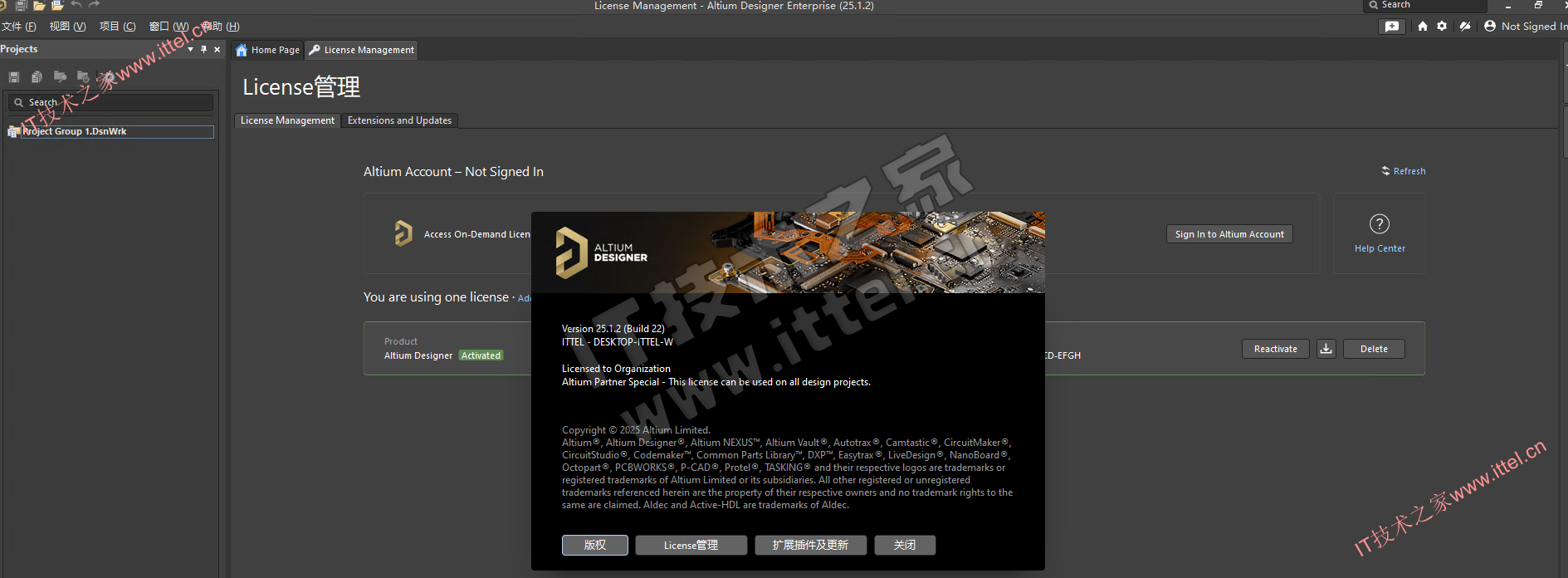Switch to the Home Page document tab

(x=267, y=50)
